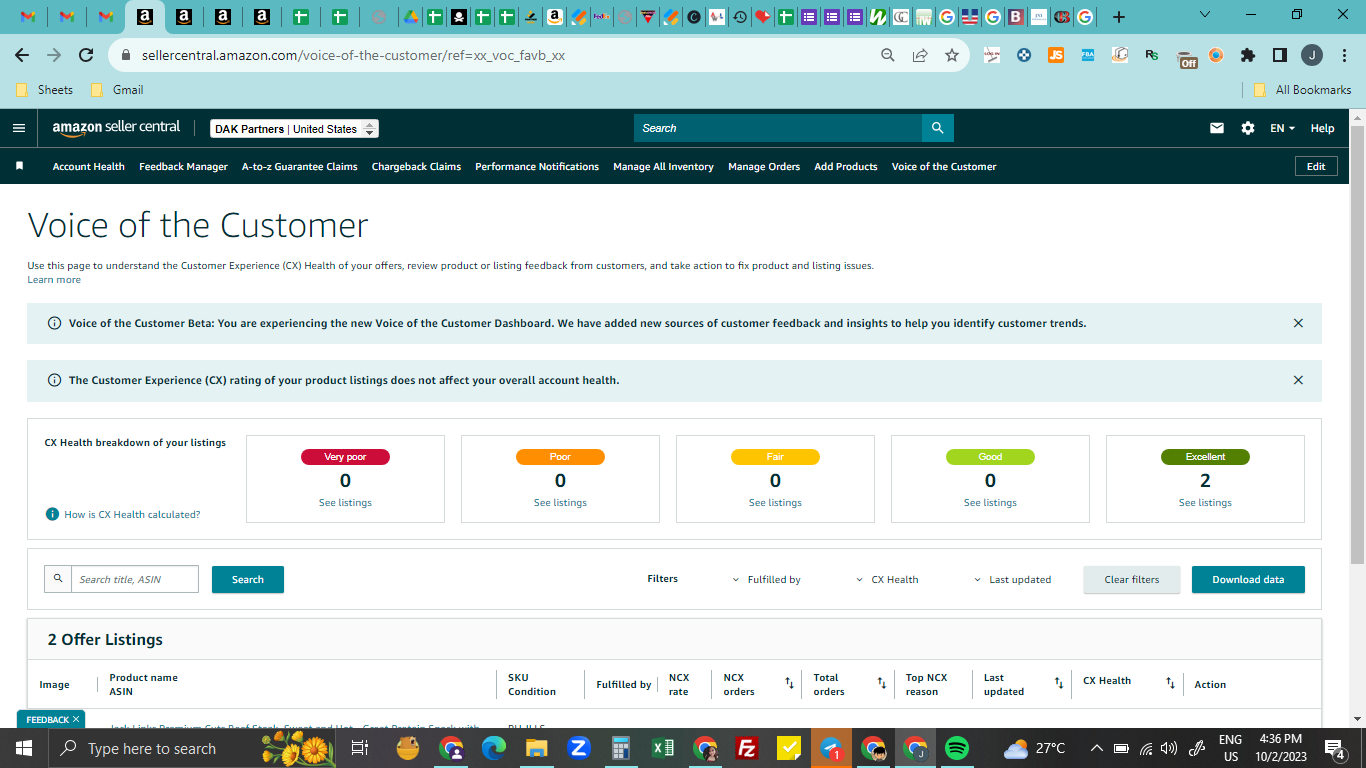See listings under Very poor

[x=345, y=502]
